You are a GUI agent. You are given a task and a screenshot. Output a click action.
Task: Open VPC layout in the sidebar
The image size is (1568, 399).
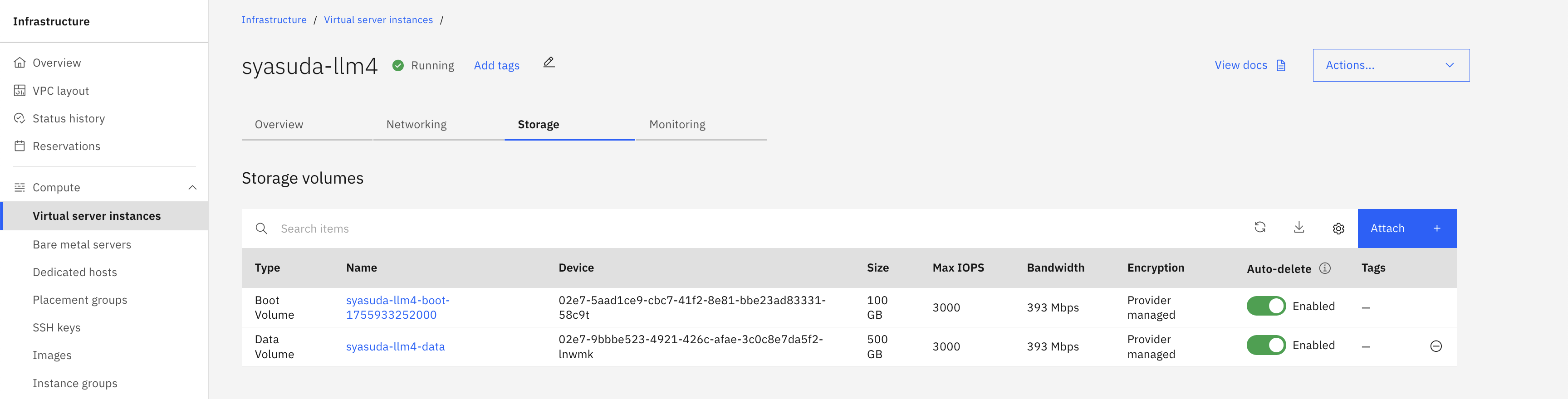pyautogui.click(x=60, y=91)
